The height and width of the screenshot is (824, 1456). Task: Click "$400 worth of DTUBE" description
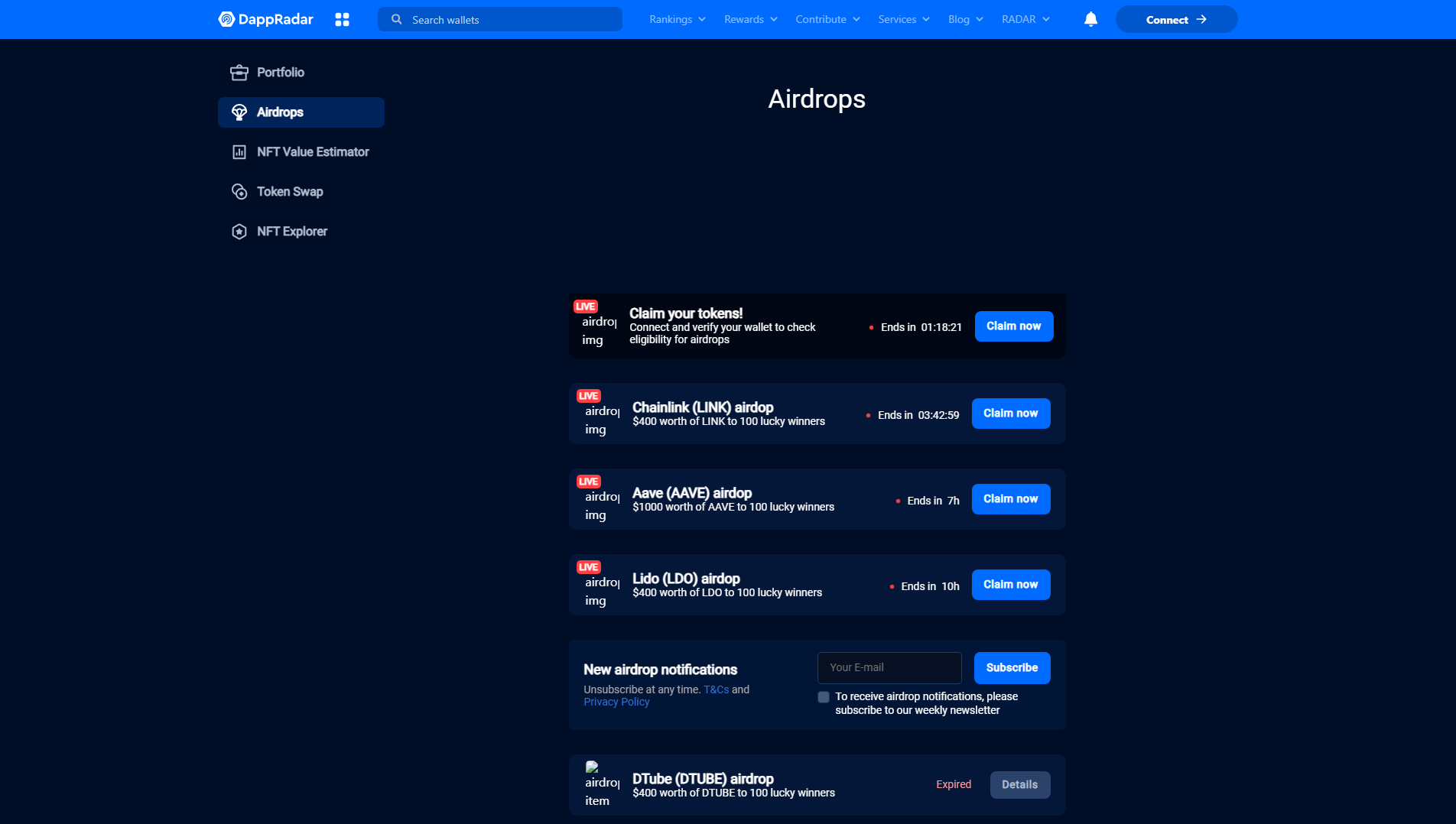733,793
